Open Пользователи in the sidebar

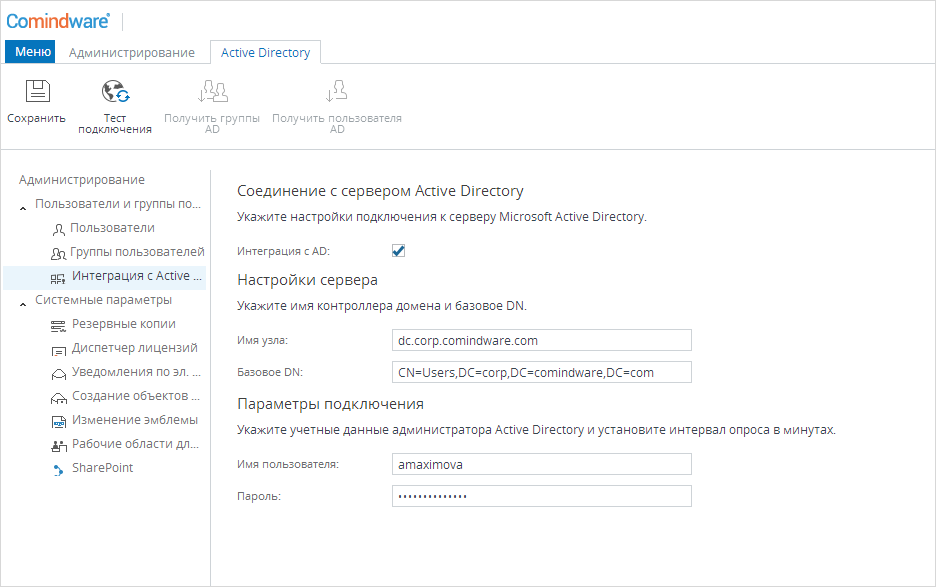112,228
